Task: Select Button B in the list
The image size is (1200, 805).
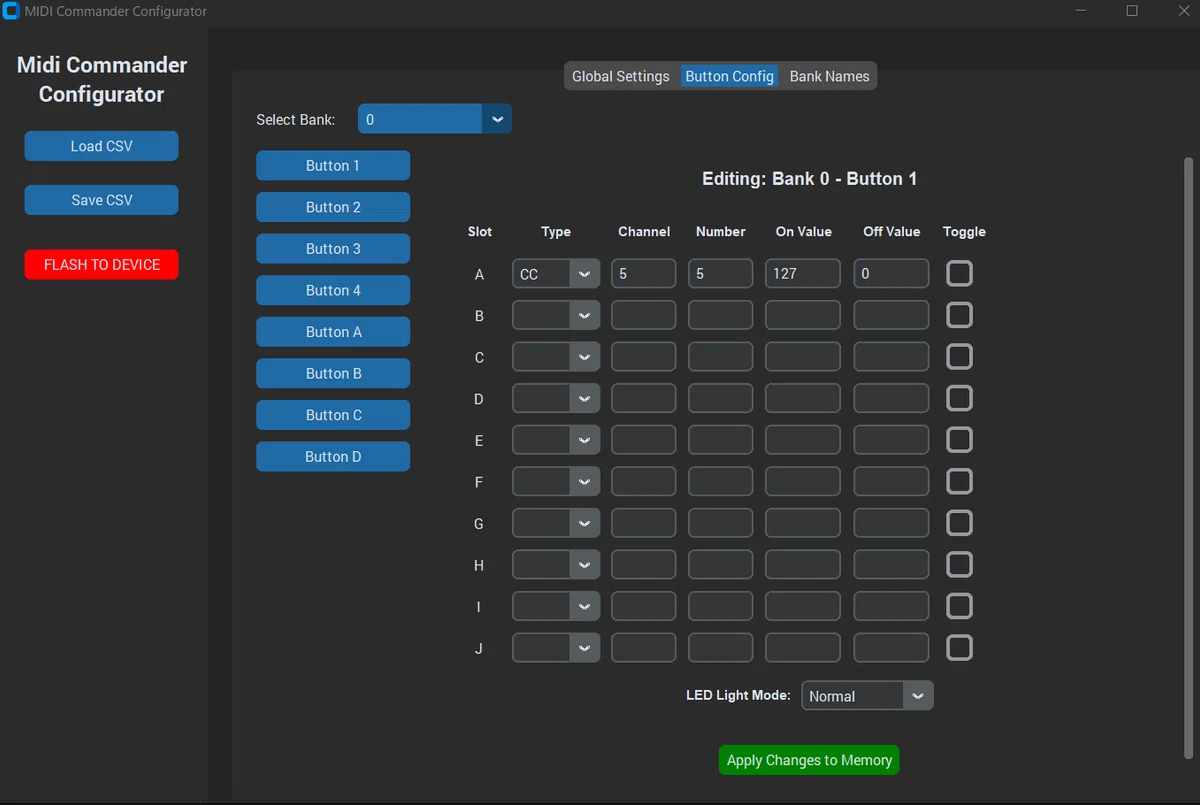Action: [x=333, y=373]
